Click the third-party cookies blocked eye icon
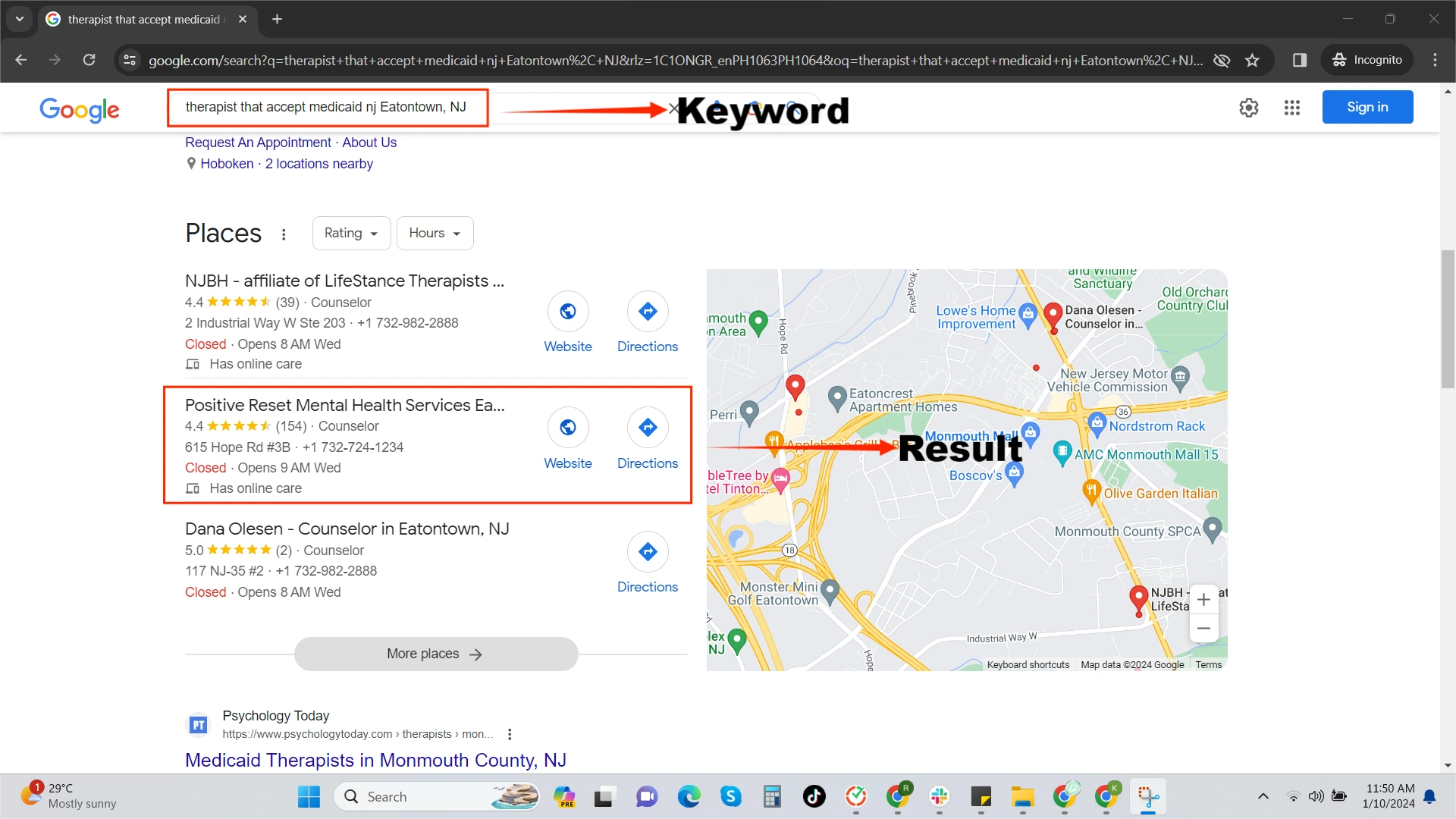This screenshot has width=1456, height=819. point(1222,60)
